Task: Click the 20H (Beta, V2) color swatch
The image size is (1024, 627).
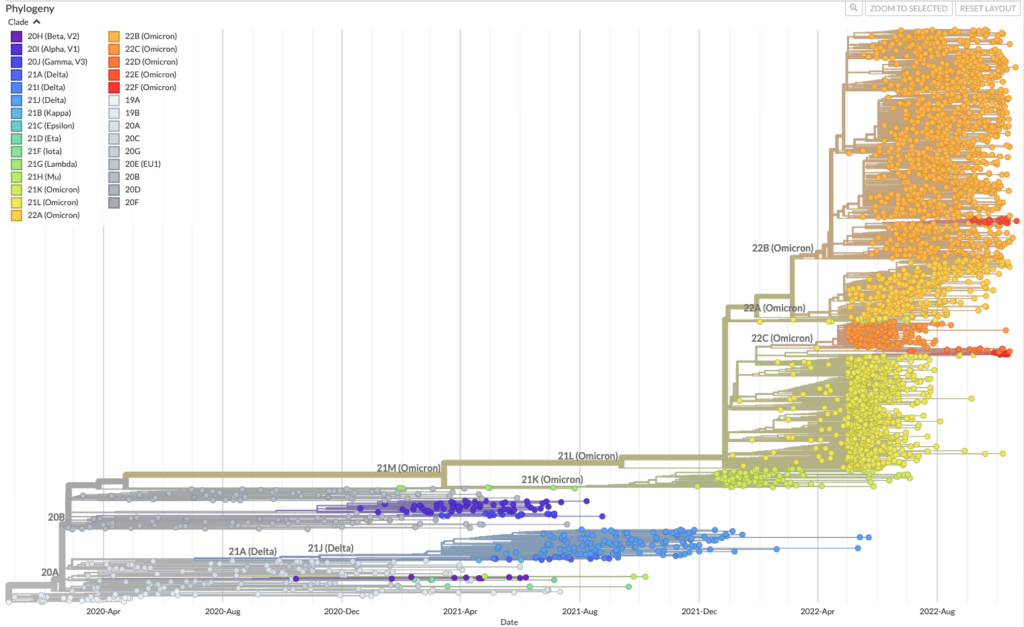Action: pyautogui.click(x=14, y=35)
